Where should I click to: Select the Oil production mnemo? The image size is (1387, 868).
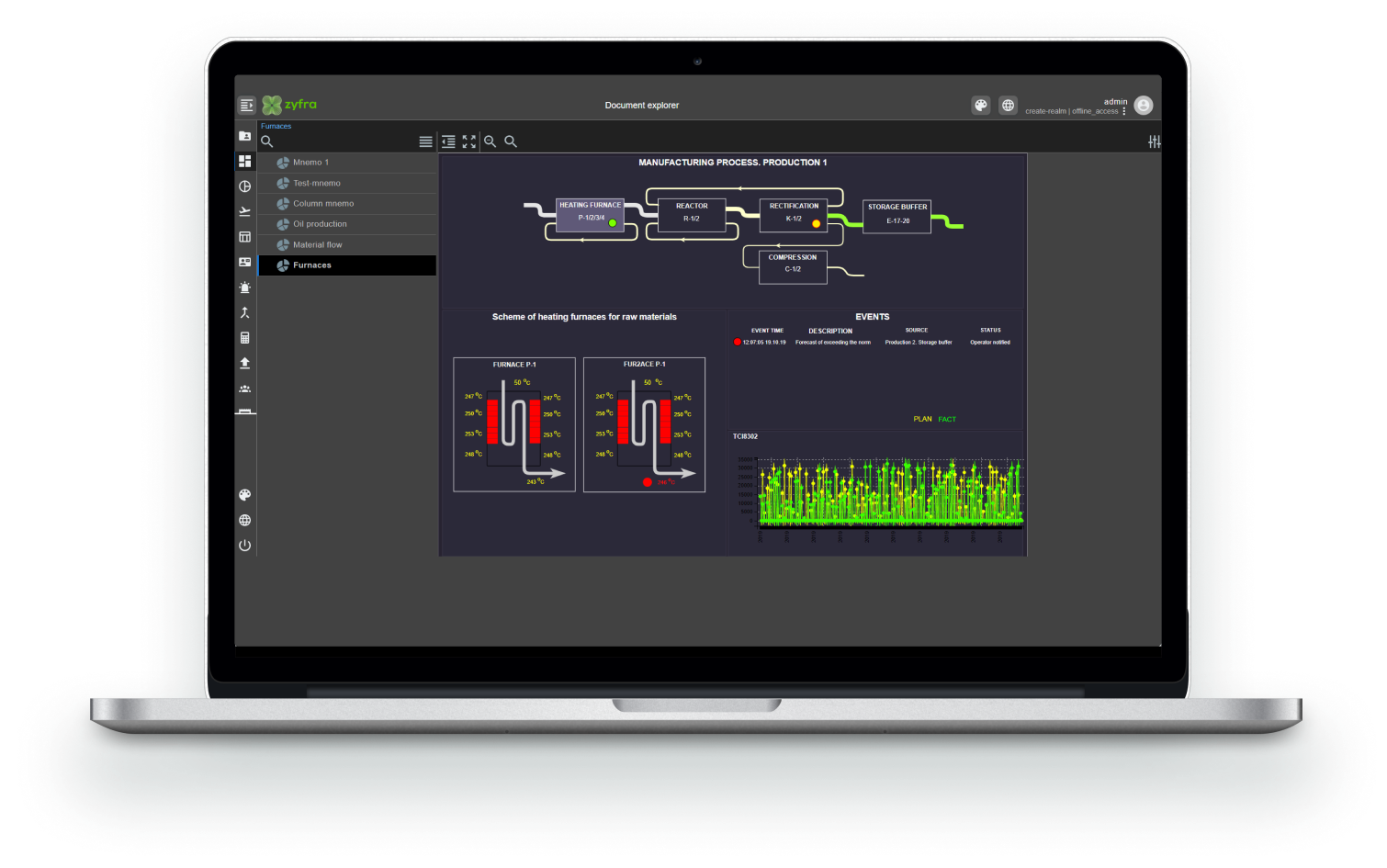[x=320, y=224]
